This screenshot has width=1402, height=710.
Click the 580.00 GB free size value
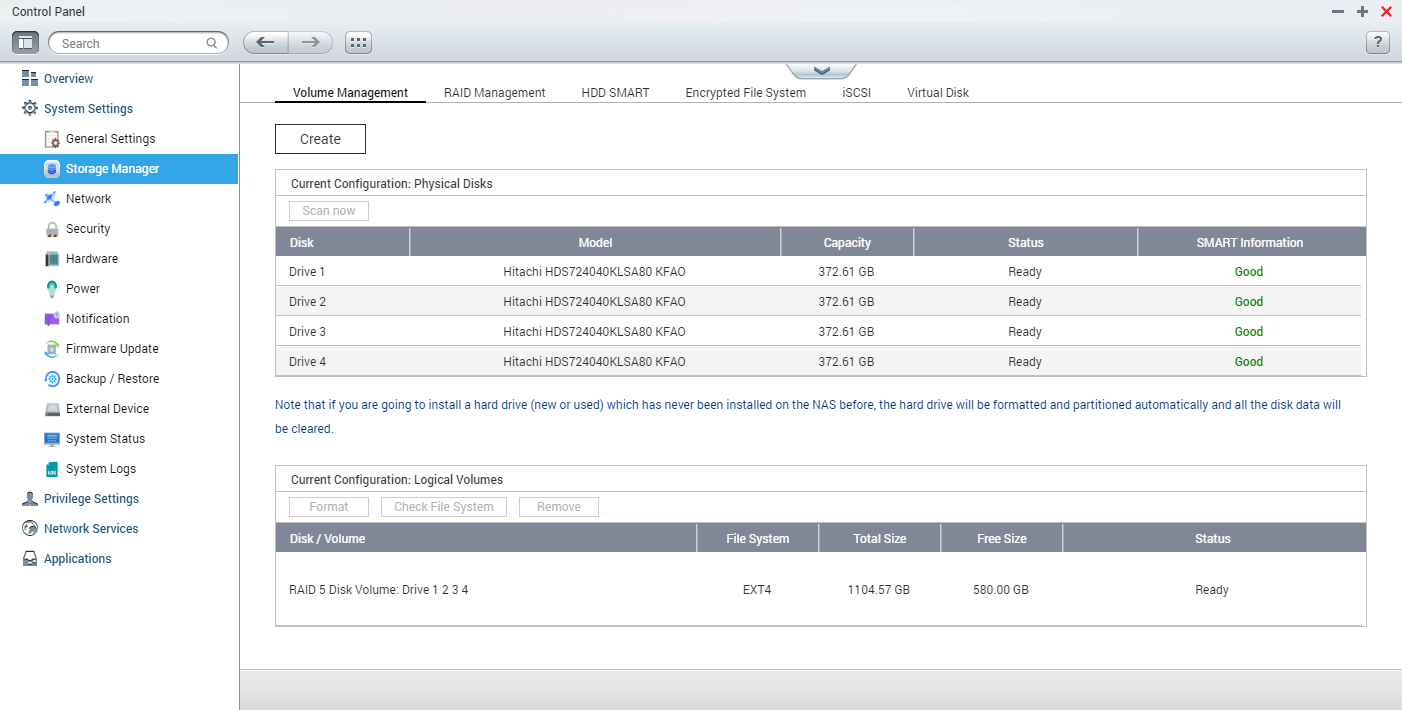coord(1001,590)
